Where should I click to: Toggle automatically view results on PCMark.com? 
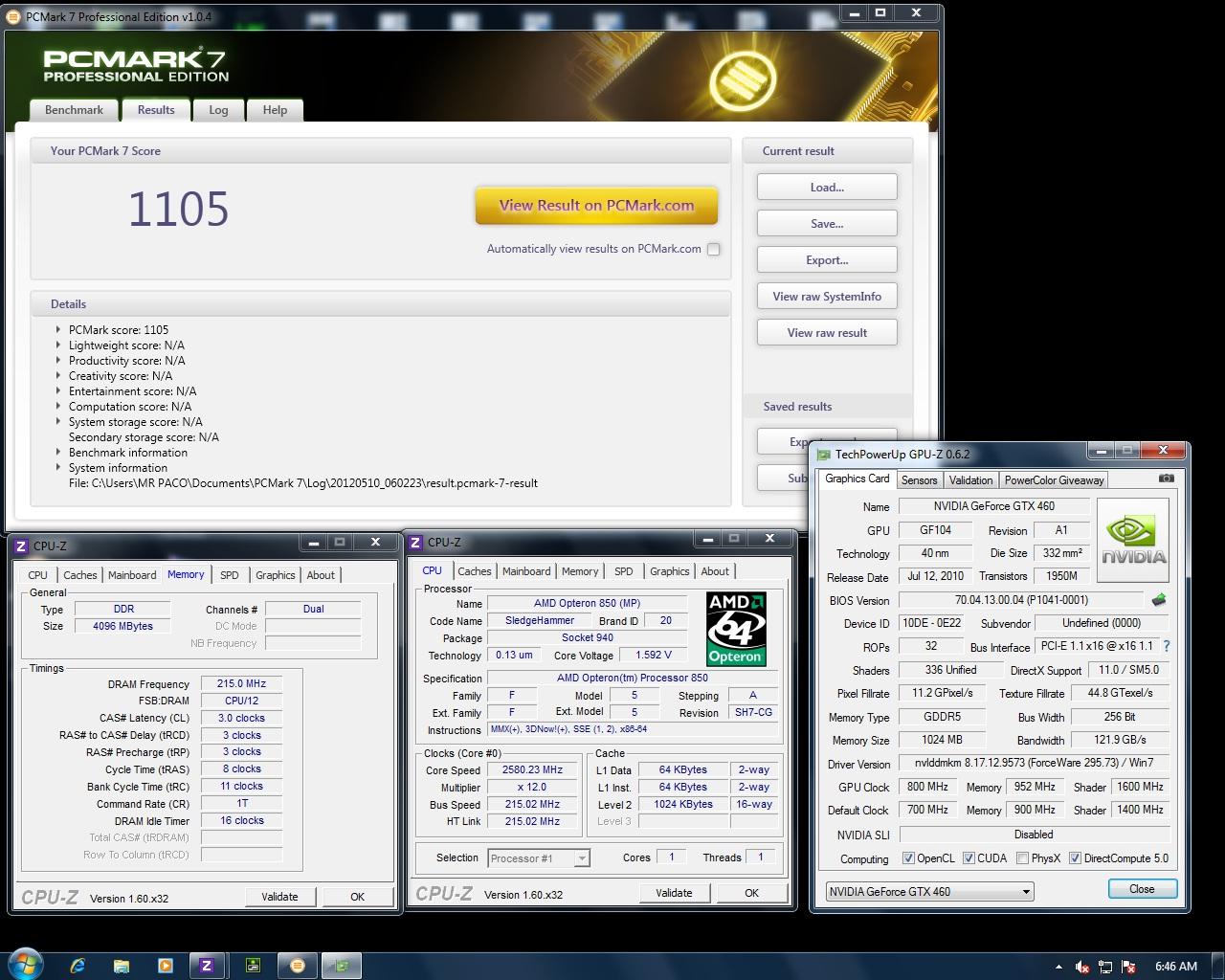click(713, 249)
